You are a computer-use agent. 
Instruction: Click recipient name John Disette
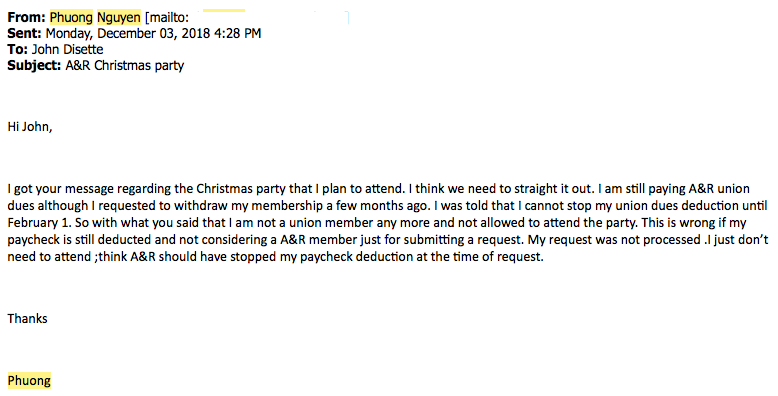tap(67, 50)
